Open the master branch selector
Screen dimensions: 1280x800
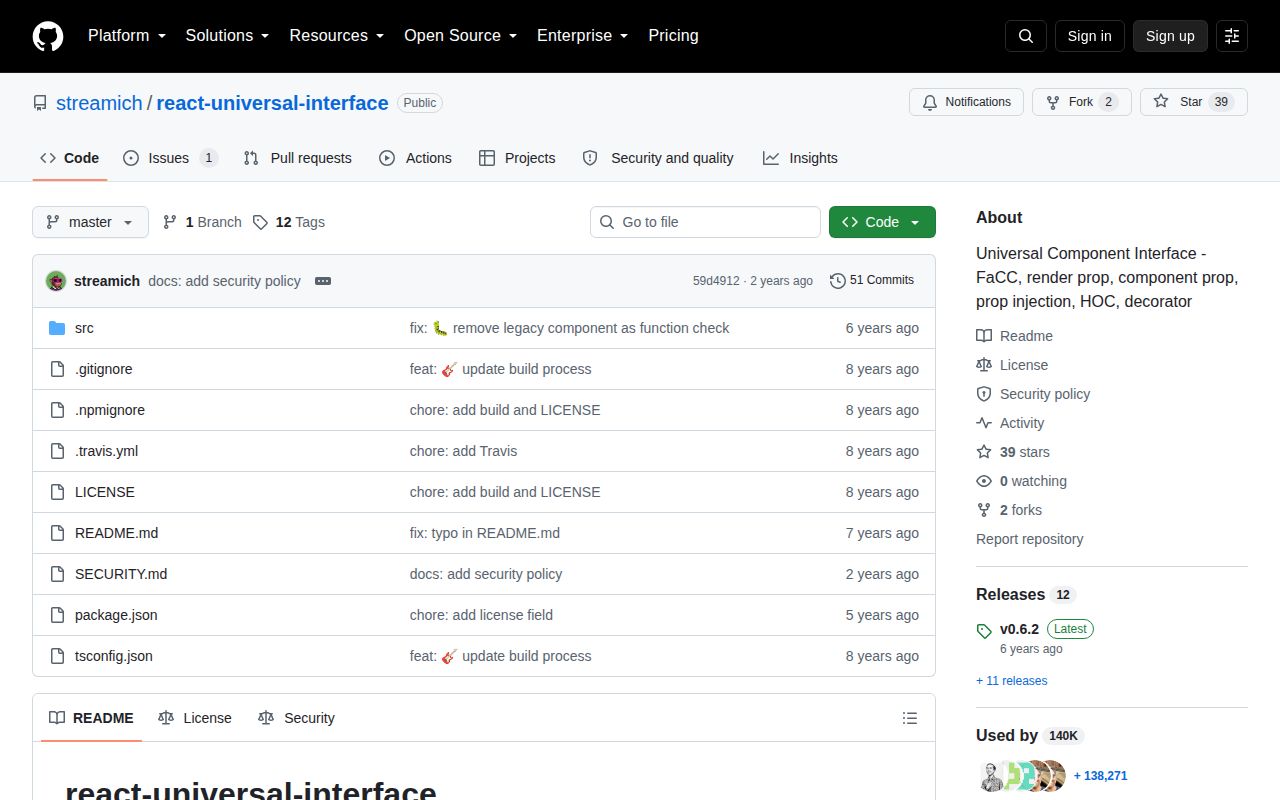pyautogui.click(x=90, y=222)
